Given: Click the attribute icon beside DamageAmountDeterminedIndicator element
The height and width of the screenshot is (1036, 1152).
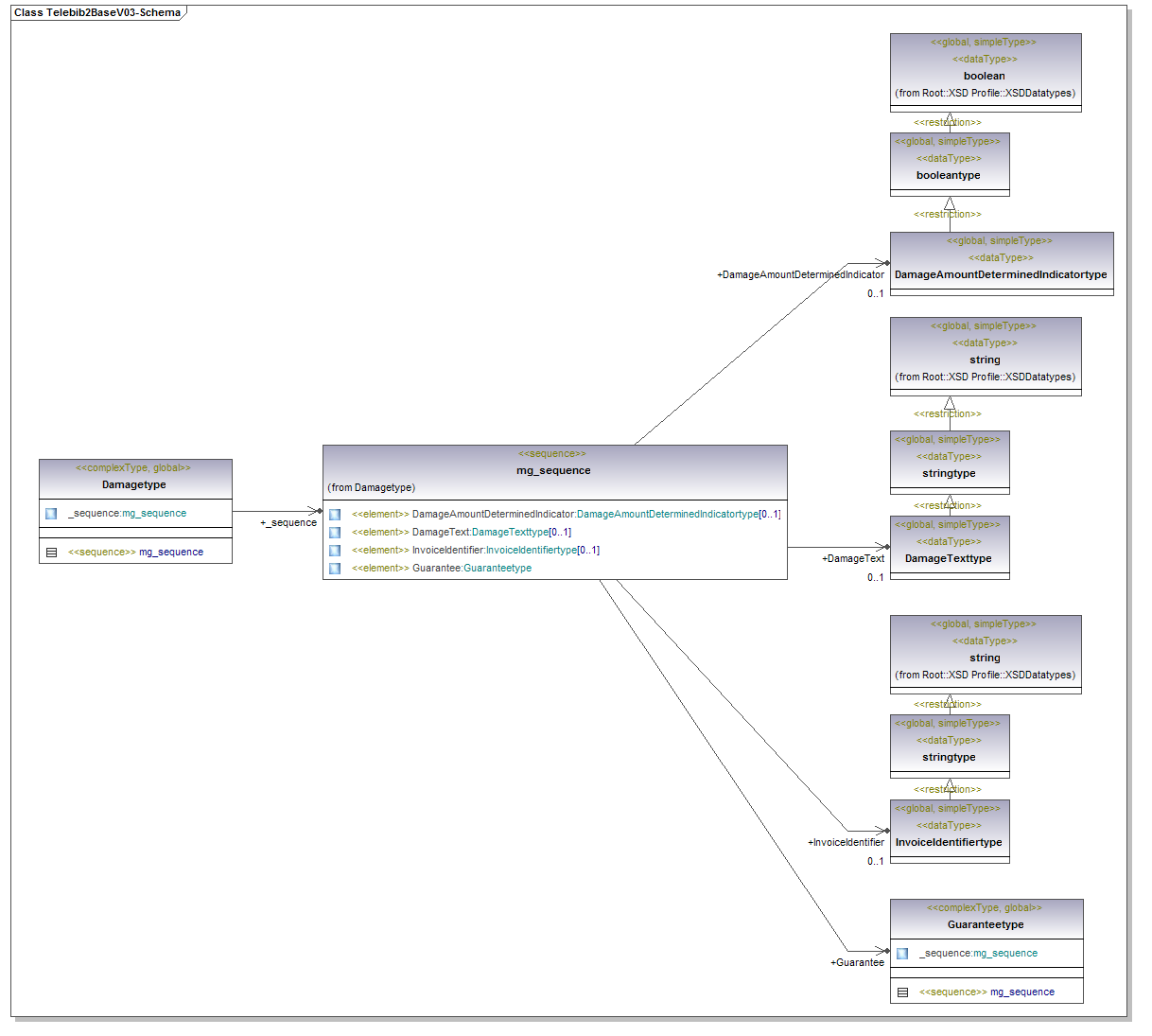Looking at the screenshot, I should point(335,515).
